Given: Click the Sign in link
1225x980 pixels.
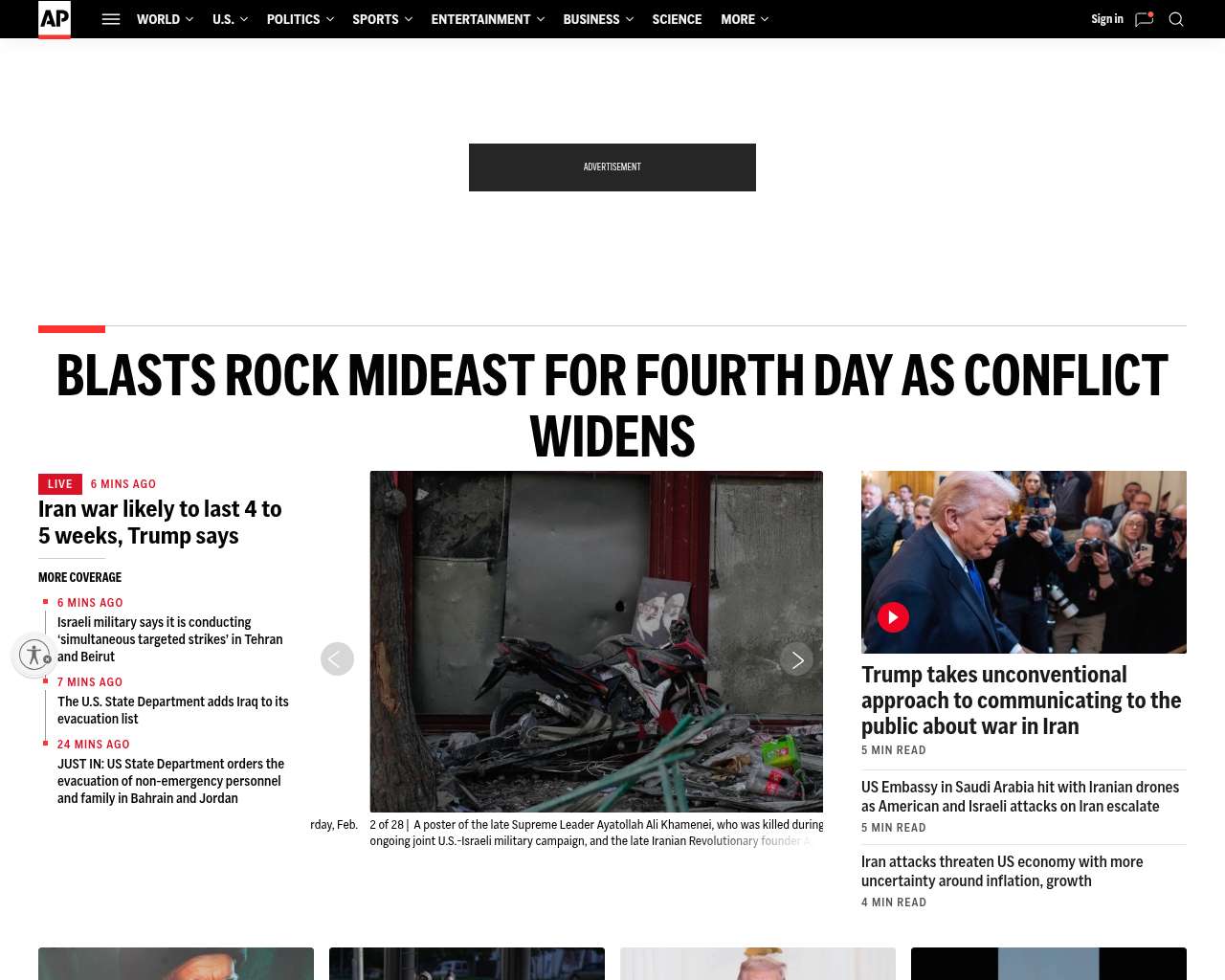Looking at the screenshot, I should click(1107, 19).
